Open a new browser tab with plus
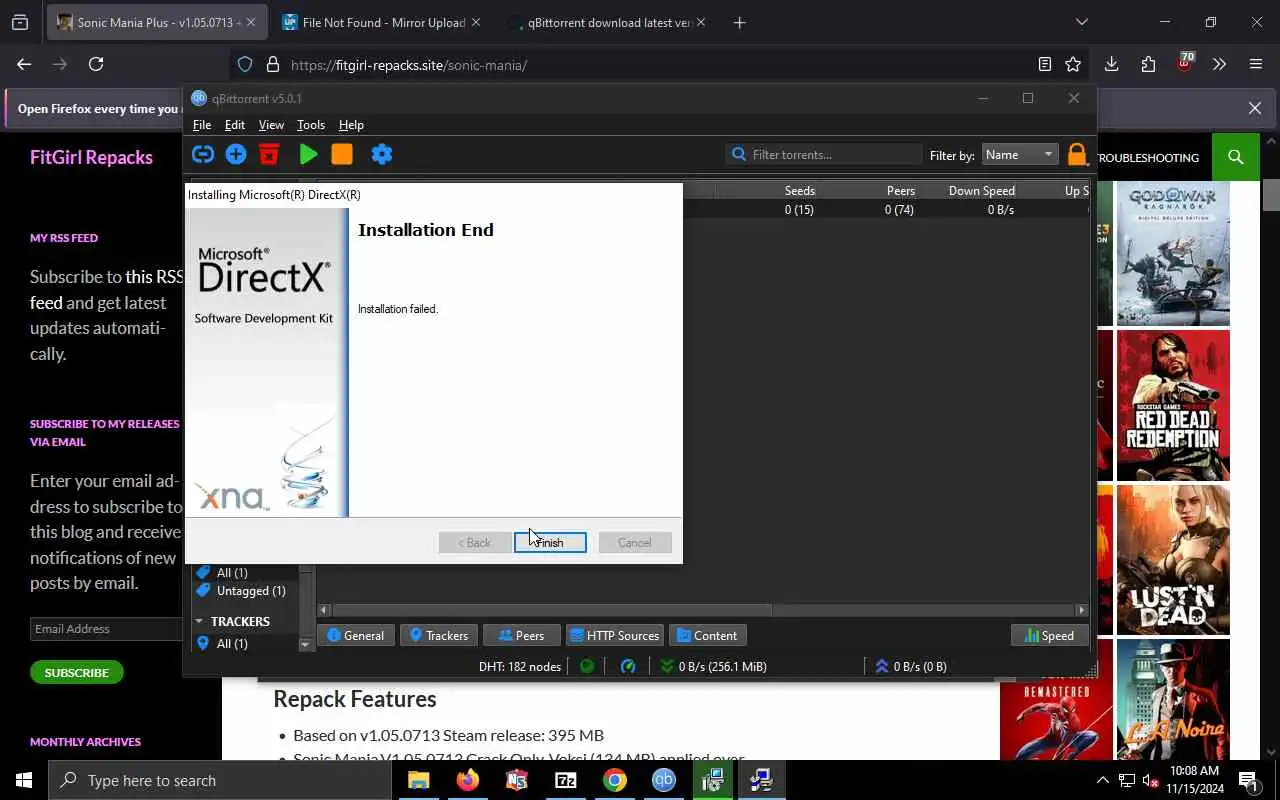 (739, 22)
